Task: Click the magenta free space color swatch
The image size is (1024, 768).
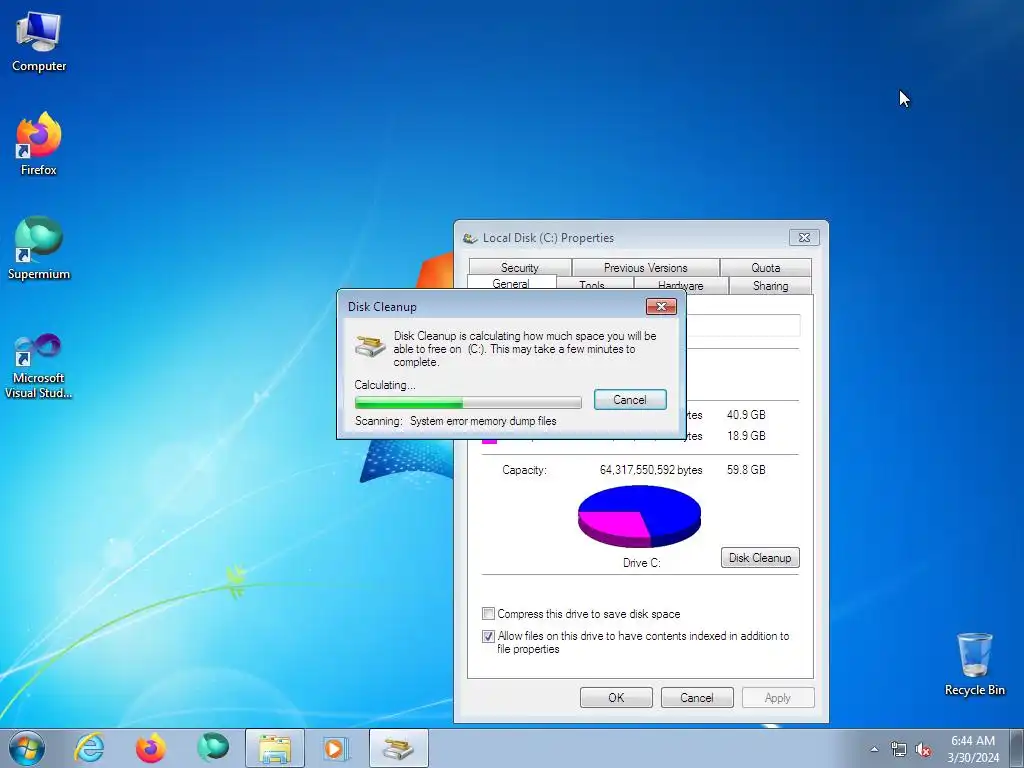Action: 489,440
